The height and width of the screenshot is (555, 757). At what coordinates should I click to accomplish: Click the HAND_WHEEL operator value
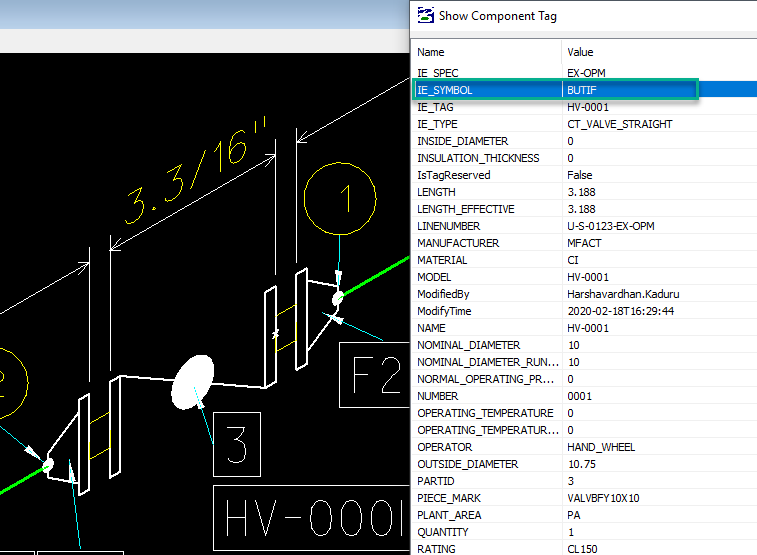point(601,447)
